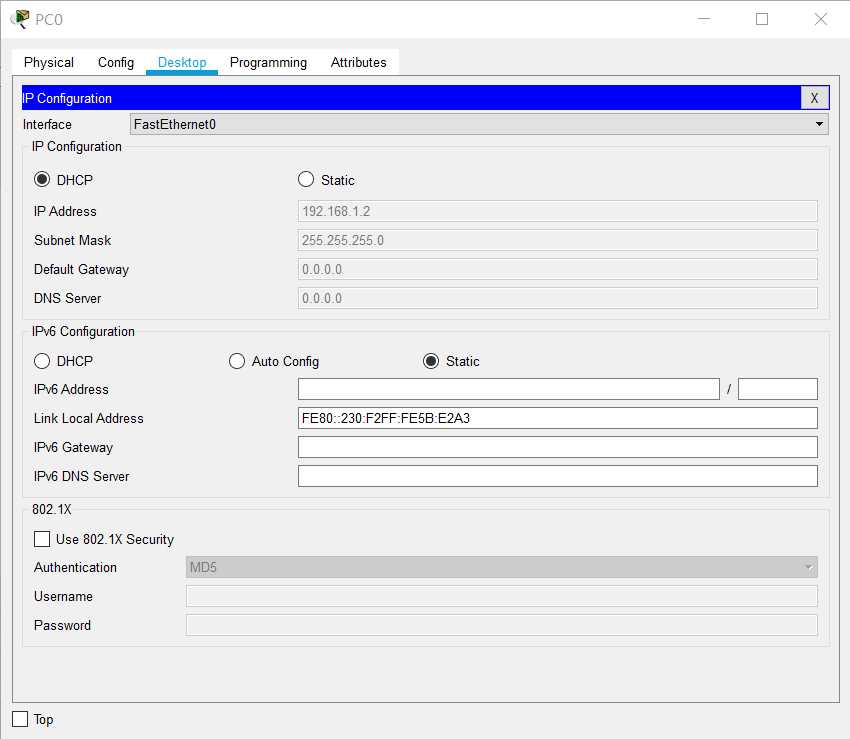Click the Packet Tracer PC0 window icon
The width and height of the screenshot is (850, 739).
[x=20, y=19]
